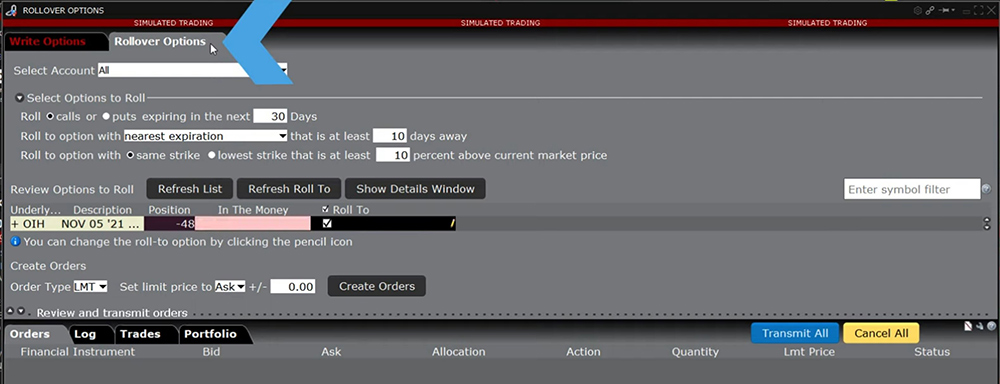Open the Trades tab
Image resolution: width=1000 pixels, height=384 pixels.
click(x=140, y=334)
